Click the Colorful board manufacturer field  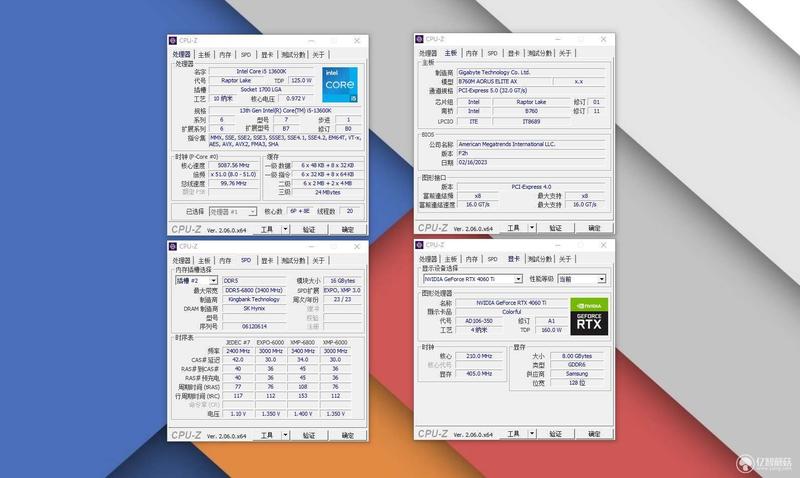(511, 312)
